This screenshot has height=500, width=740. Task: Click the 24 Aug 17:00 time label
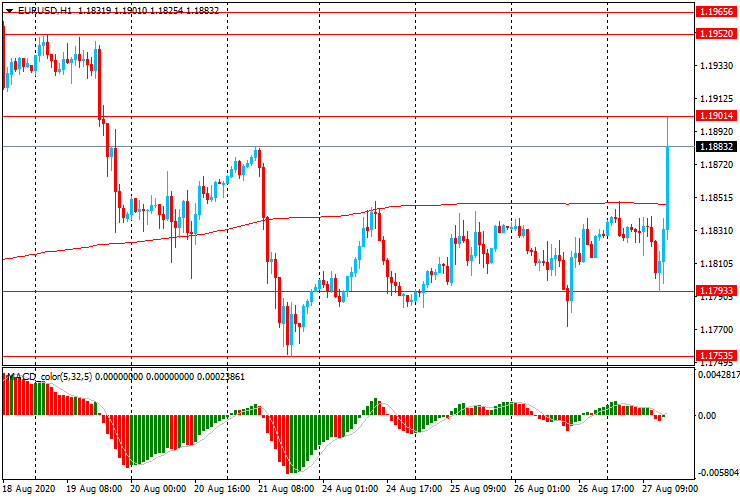tap(414, 490)
